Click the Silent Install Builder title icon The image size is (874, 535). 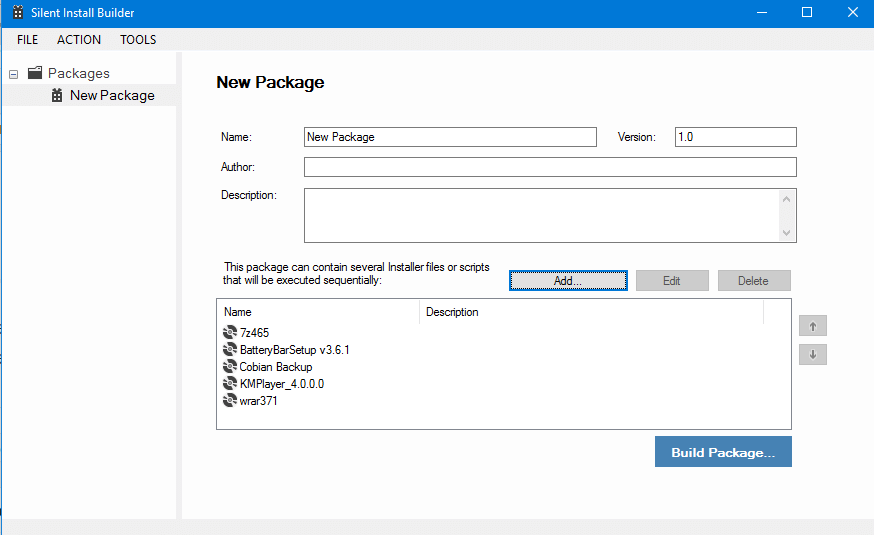(x=18, y=12)
